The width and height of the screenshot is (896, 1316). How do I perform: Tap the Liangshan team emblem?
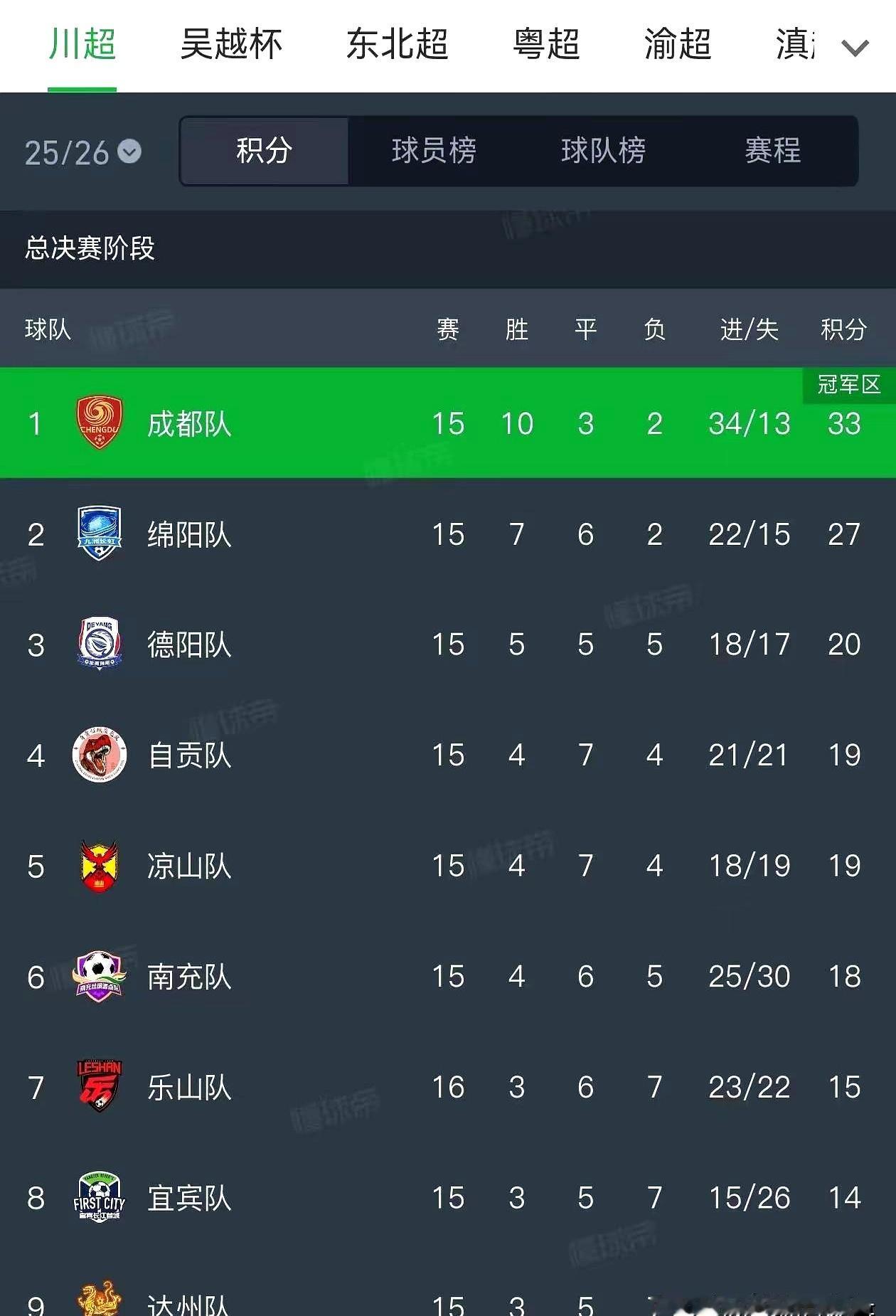click(x=99, y=866)
